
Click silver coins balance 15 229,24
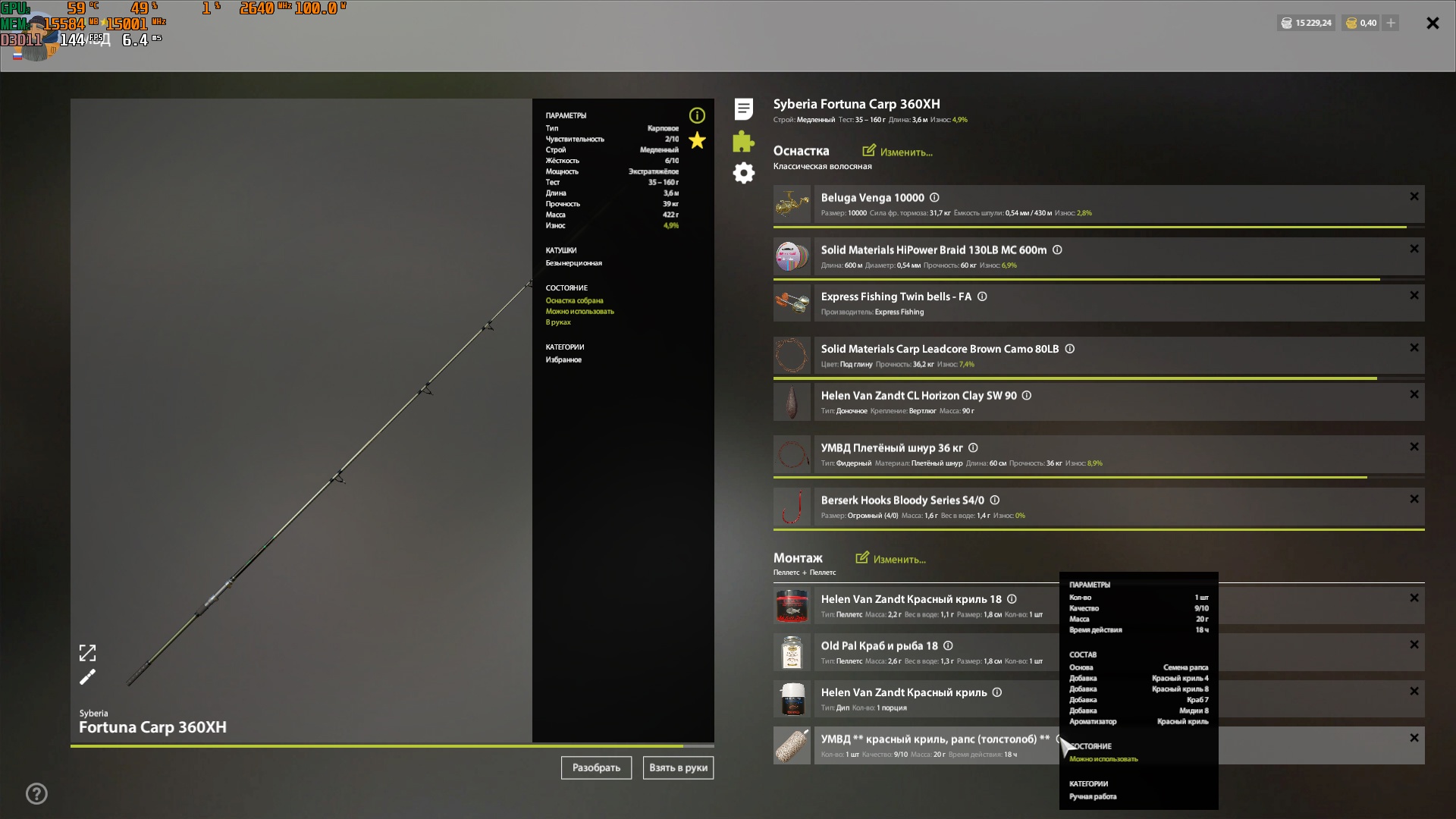tap(1306, 23)
